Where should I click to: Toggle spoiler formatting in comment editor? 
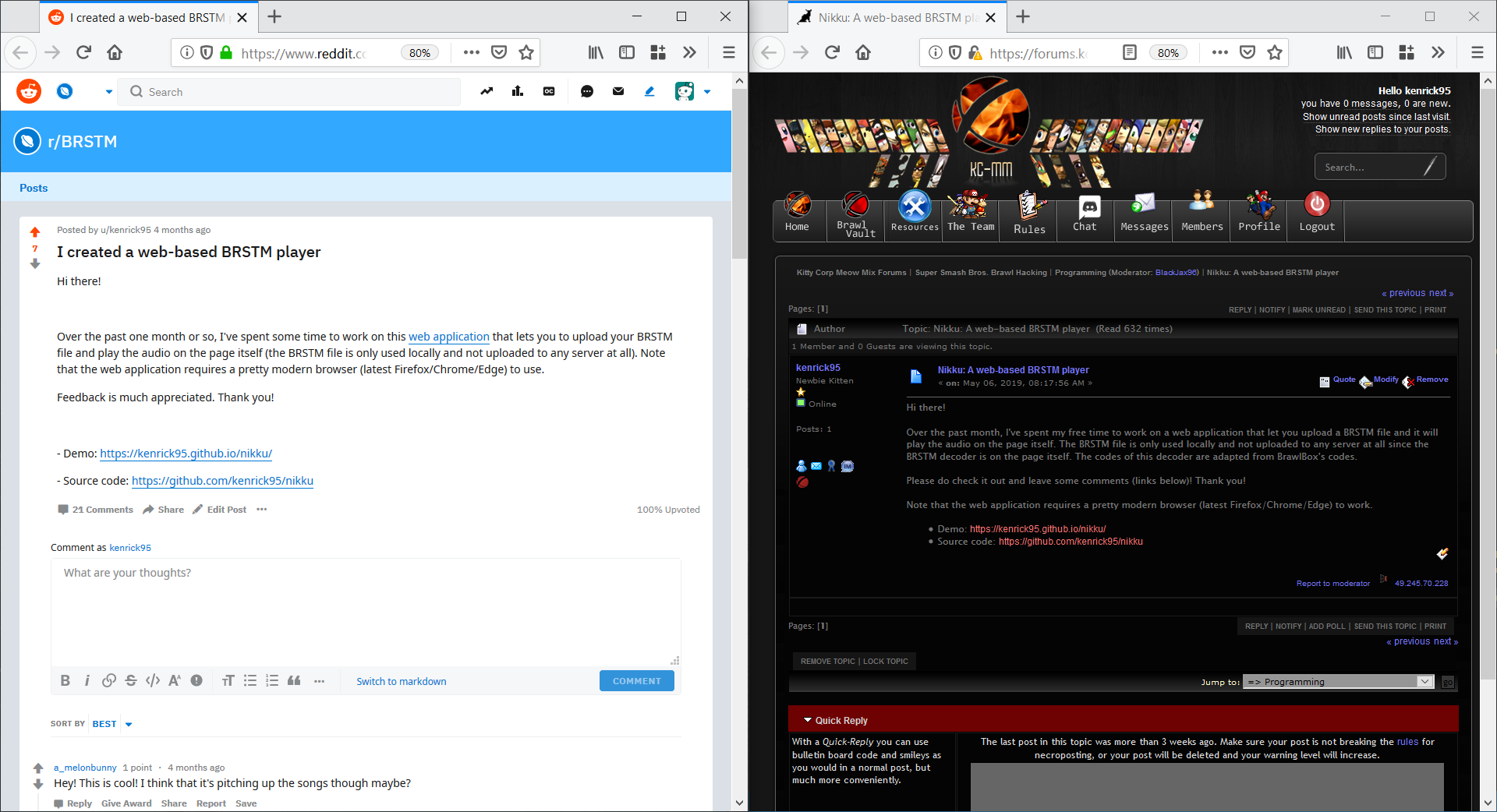196,681
